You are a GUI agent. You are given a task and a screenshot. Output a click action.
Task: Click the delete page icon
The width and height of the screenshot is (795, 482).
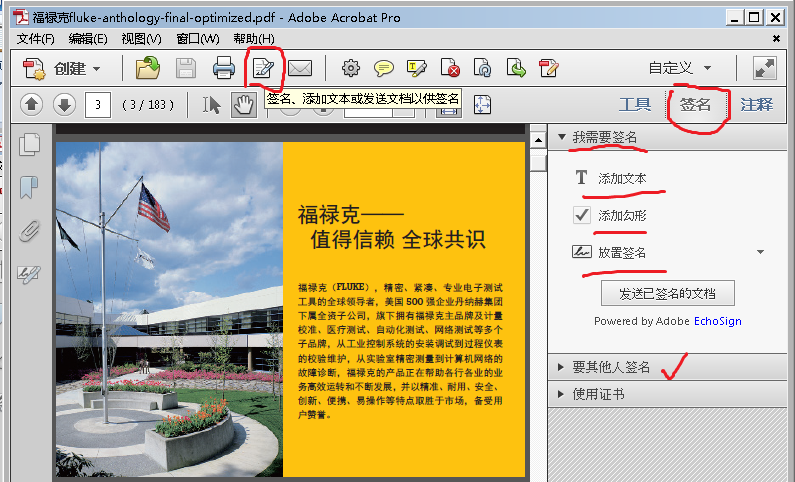(450, 68)
